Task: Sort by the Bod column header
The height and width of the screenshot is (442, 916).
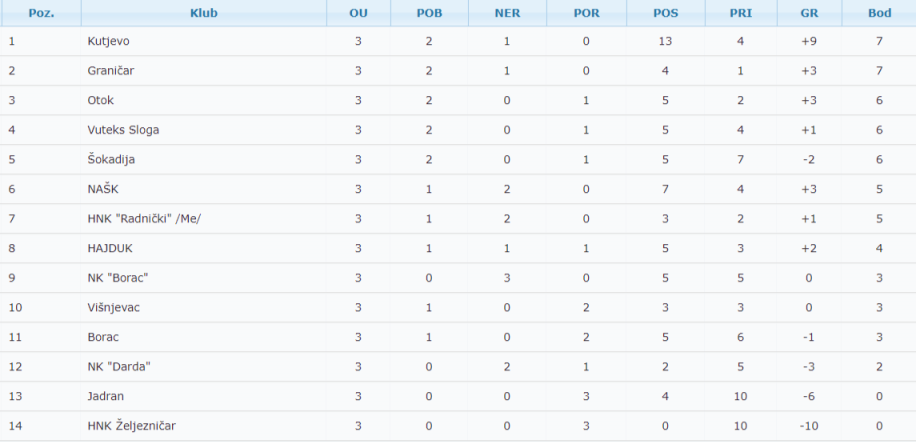Action: (x=879, y=13)
